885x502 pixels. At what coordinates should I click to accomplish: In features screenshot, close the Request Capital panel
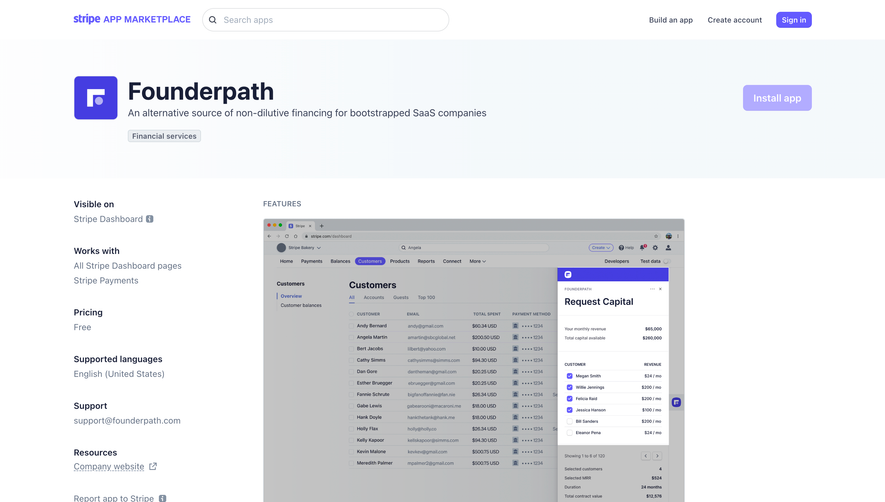coord(660,289)
